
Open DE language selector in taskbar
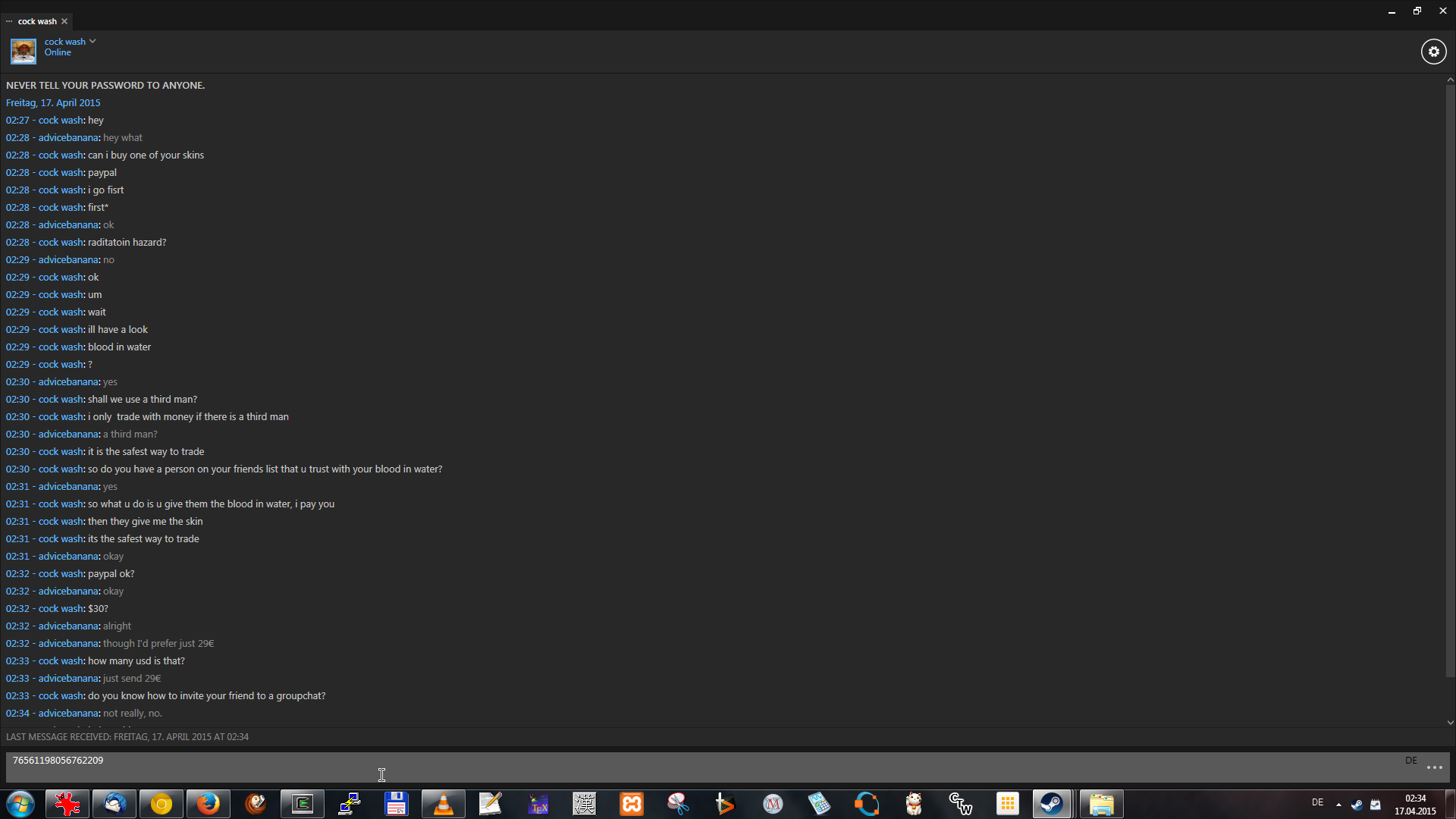(x=1317, y=802)
